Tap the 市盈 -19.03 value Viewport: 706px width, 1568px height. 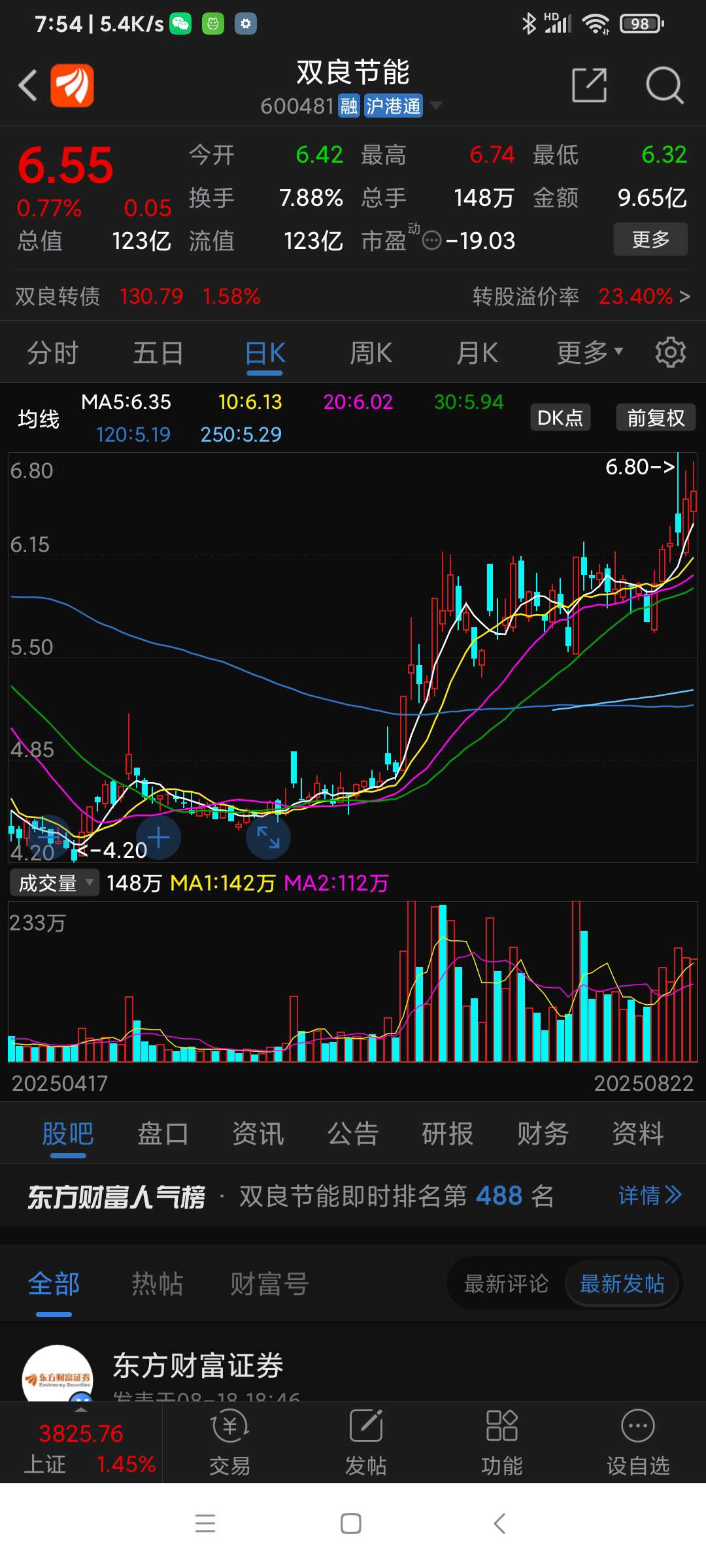[x=480, y=241]
